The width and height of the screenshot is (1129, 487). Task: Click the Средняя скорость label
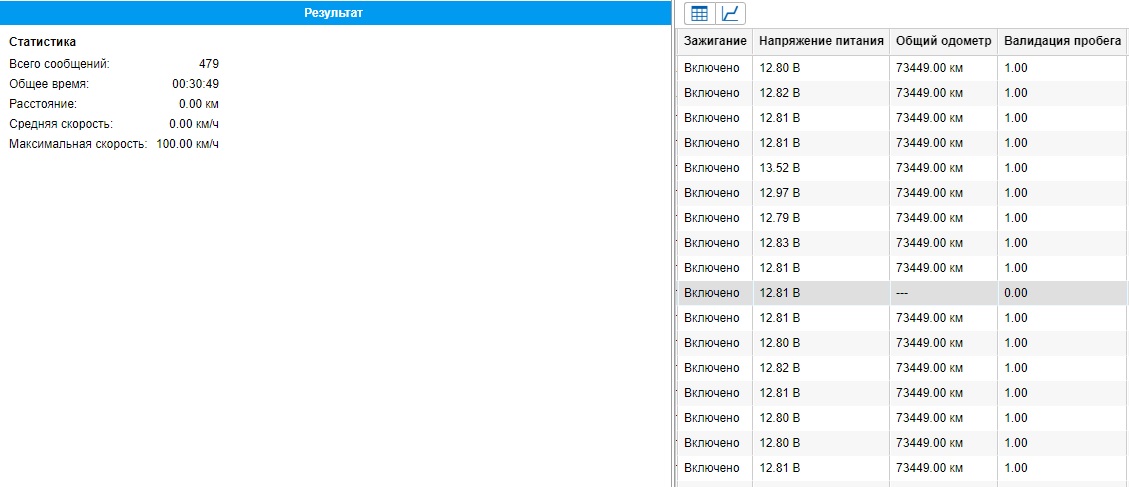(60, 124)
